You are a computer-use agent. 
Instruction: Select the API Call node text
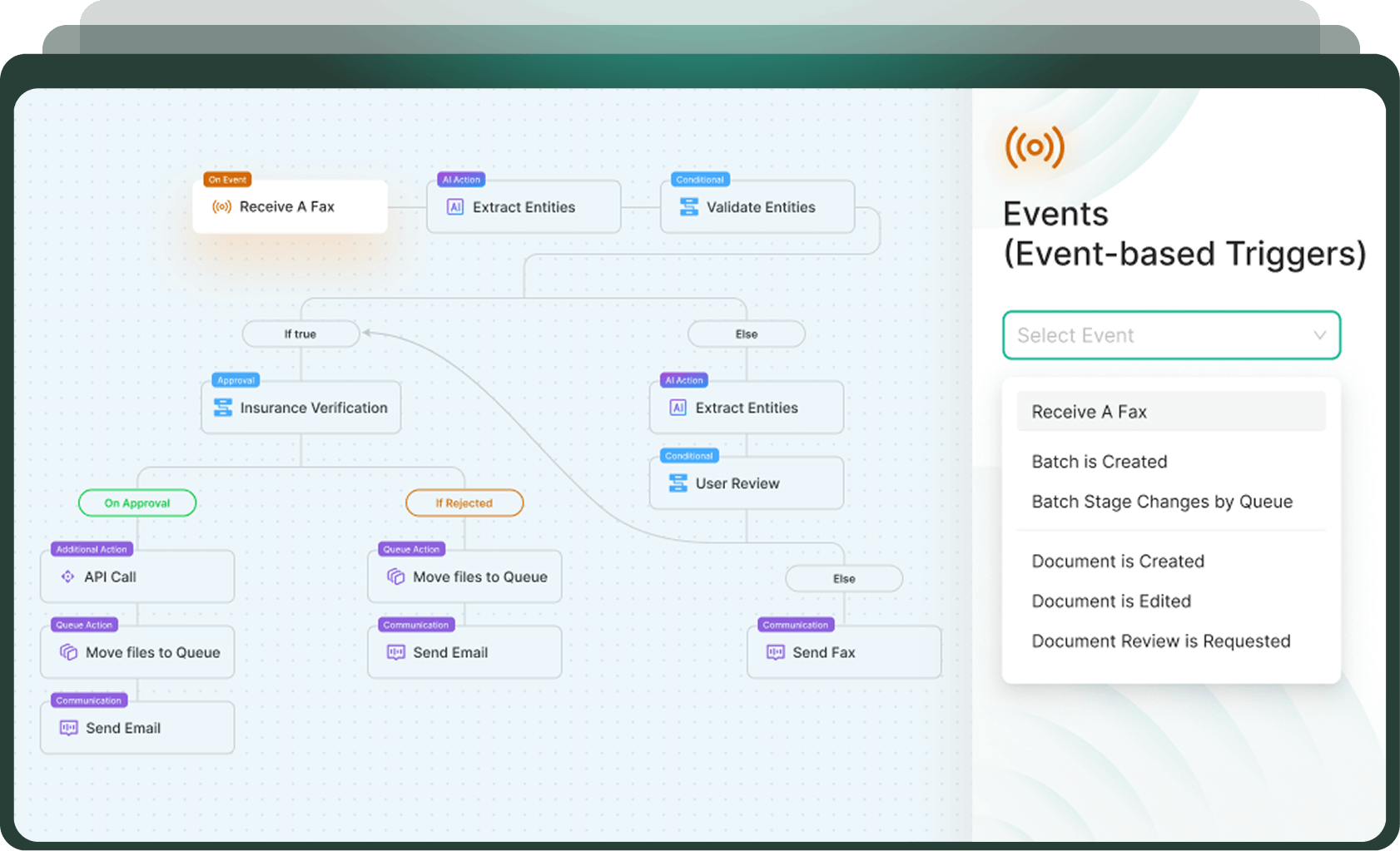coord(110,576)
